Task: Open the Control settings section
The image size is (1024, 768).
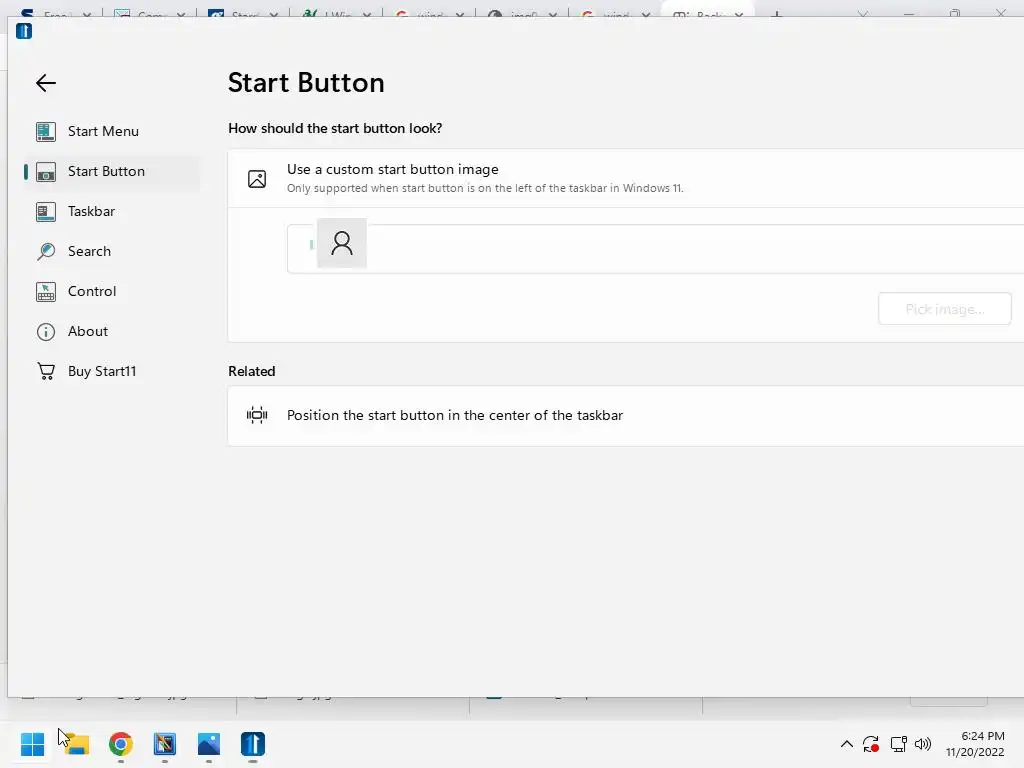Action: pyautogui.click(x=112, y=291)
